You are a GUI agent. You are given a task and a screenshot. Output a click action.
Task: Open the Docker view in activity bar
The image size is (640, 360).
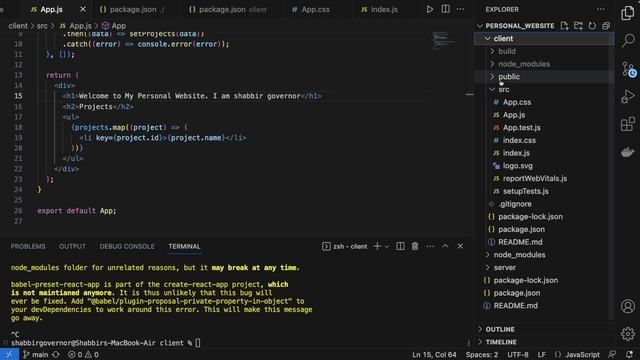click(x=628, y=152)
